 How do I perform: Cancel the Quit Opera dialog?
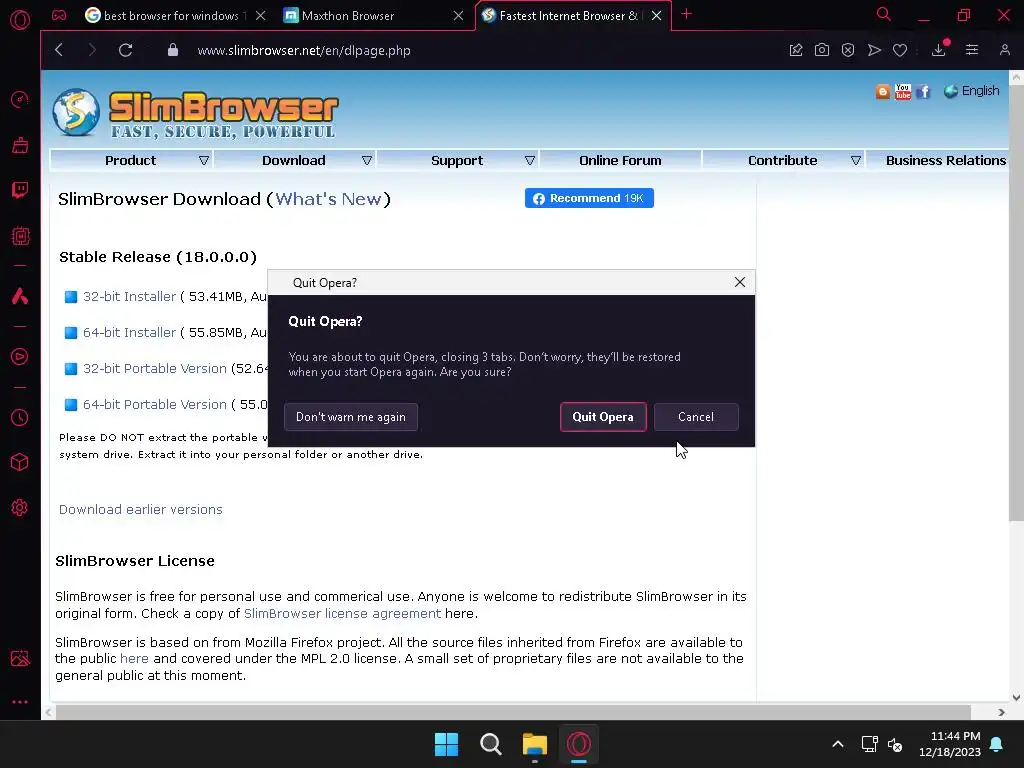[696, 417]
